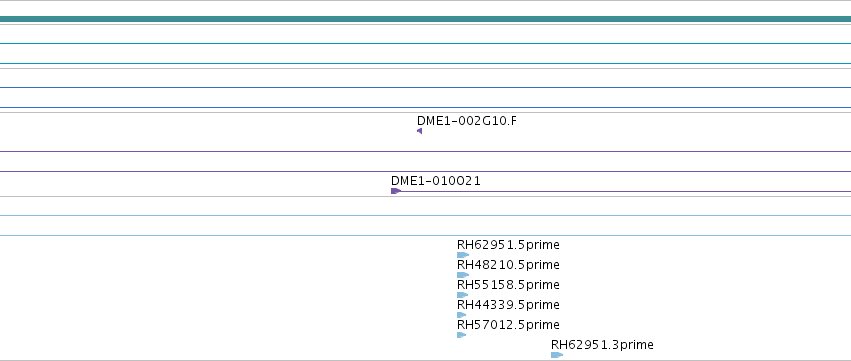
Task: Click the blue RH57012.5prime arrow glyph
Action: tap(462, 335)
